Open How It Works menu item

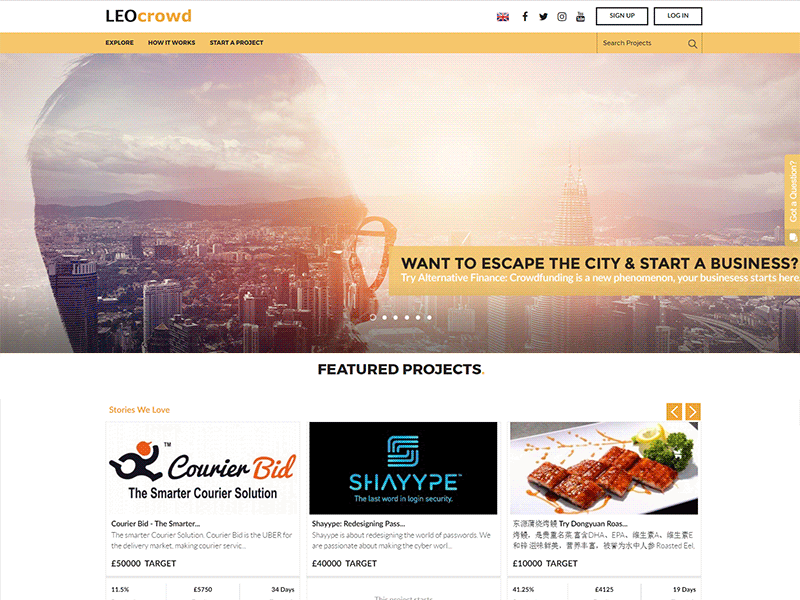point(171,43)
